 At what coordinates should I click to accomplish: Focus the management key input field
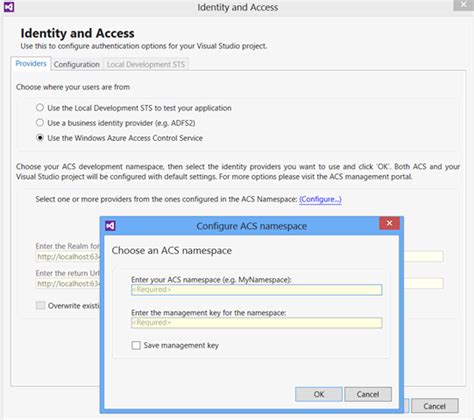coord(257,323)
